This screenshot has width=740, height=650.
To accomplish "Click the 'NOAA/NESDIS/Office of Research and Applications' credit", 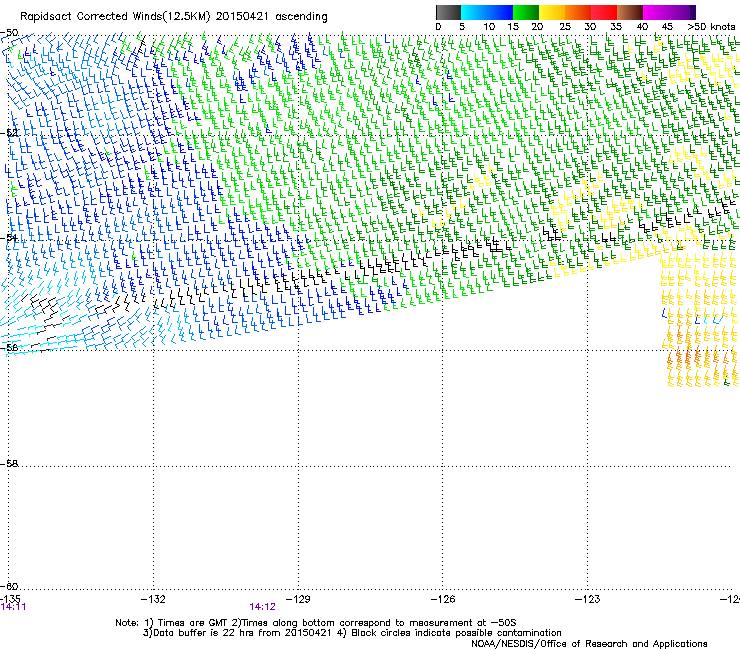I will tap(589, 644).
